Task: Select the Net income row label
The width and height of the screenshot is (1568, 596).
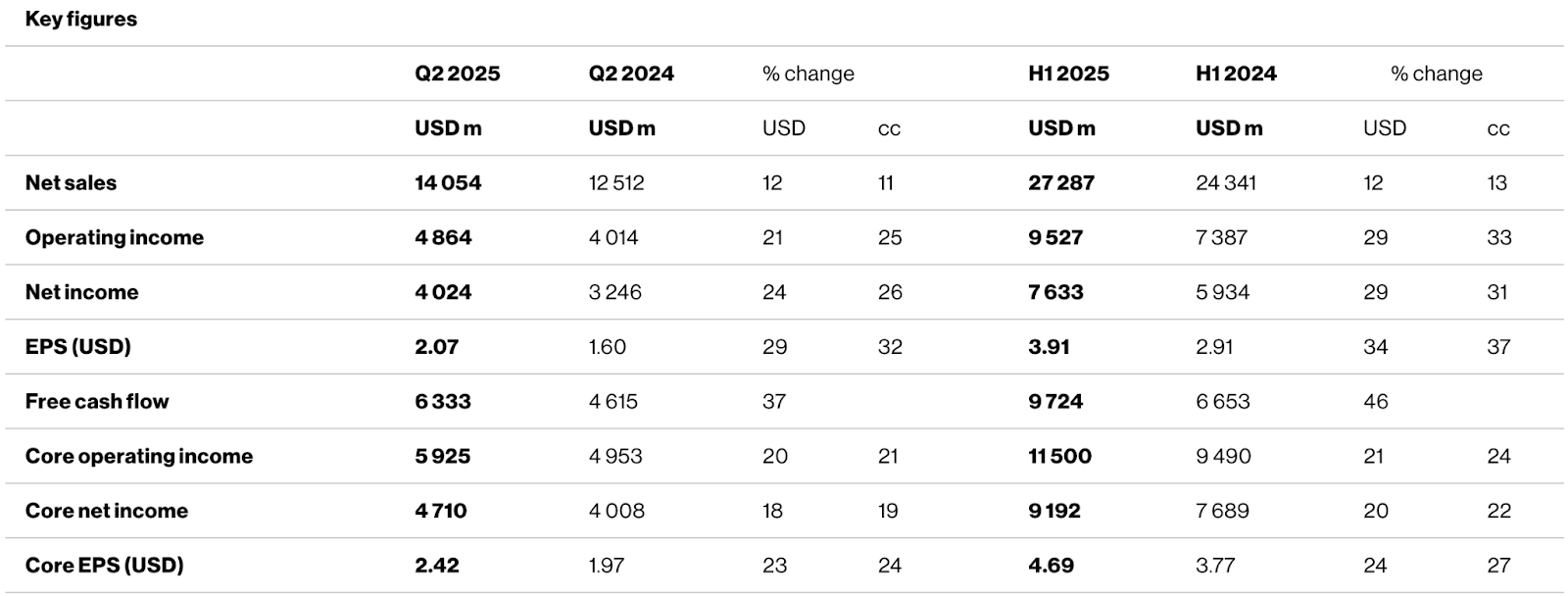Action: click(x=81, y=292)
